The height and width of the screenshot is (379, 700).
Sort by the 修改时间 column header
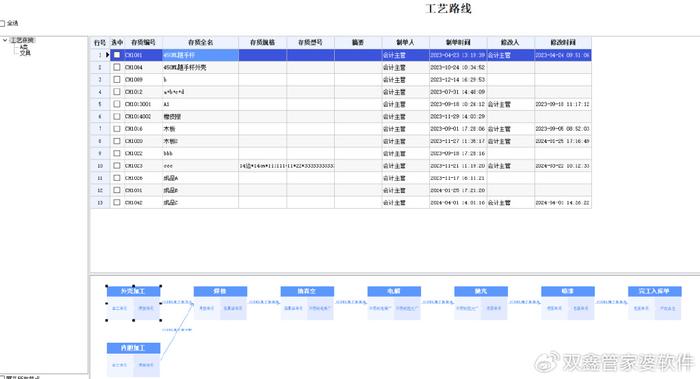pyautogui.click(x=563, y=42)
